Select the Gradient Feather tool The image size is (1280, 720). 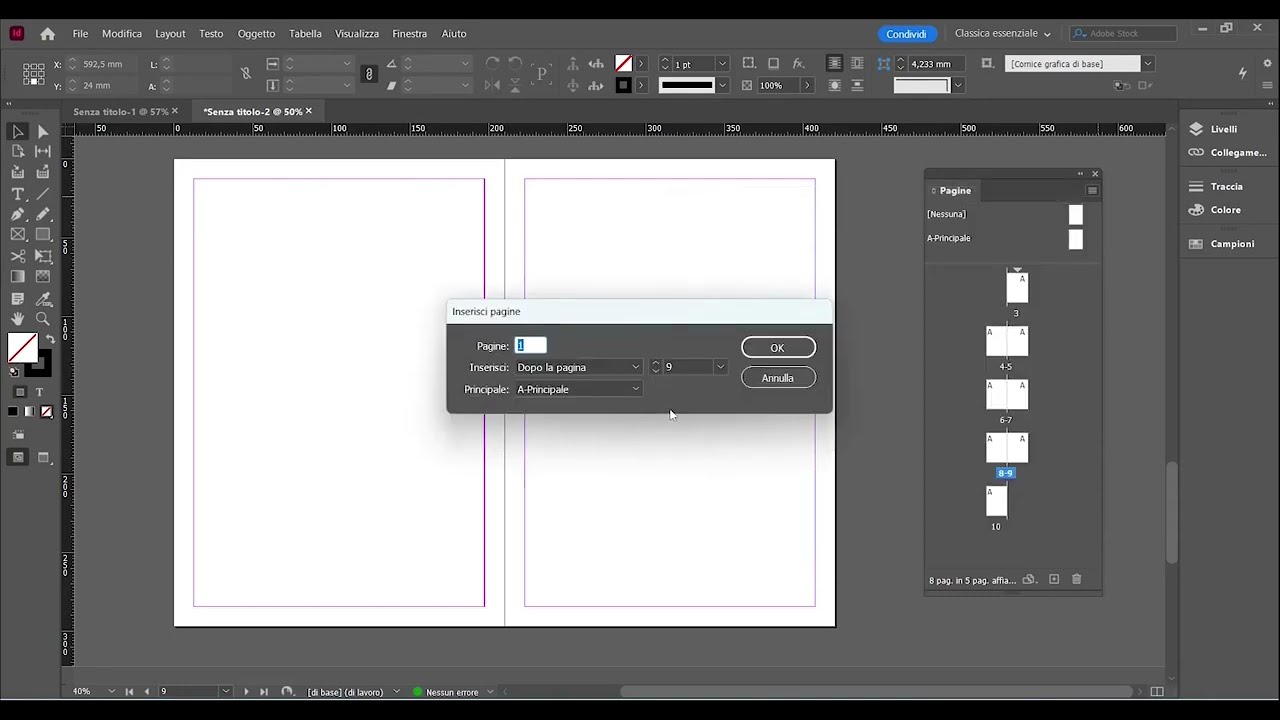tap(43, 277)
